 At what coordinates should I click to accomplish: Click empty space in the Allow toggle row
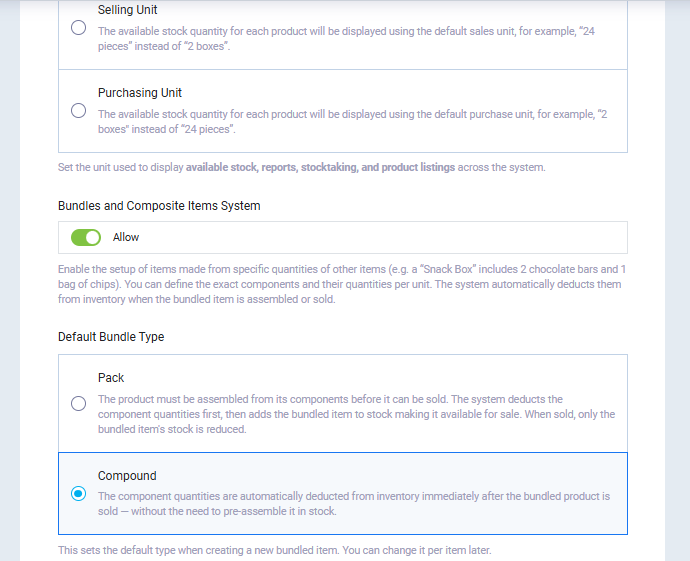coord(400,238)
